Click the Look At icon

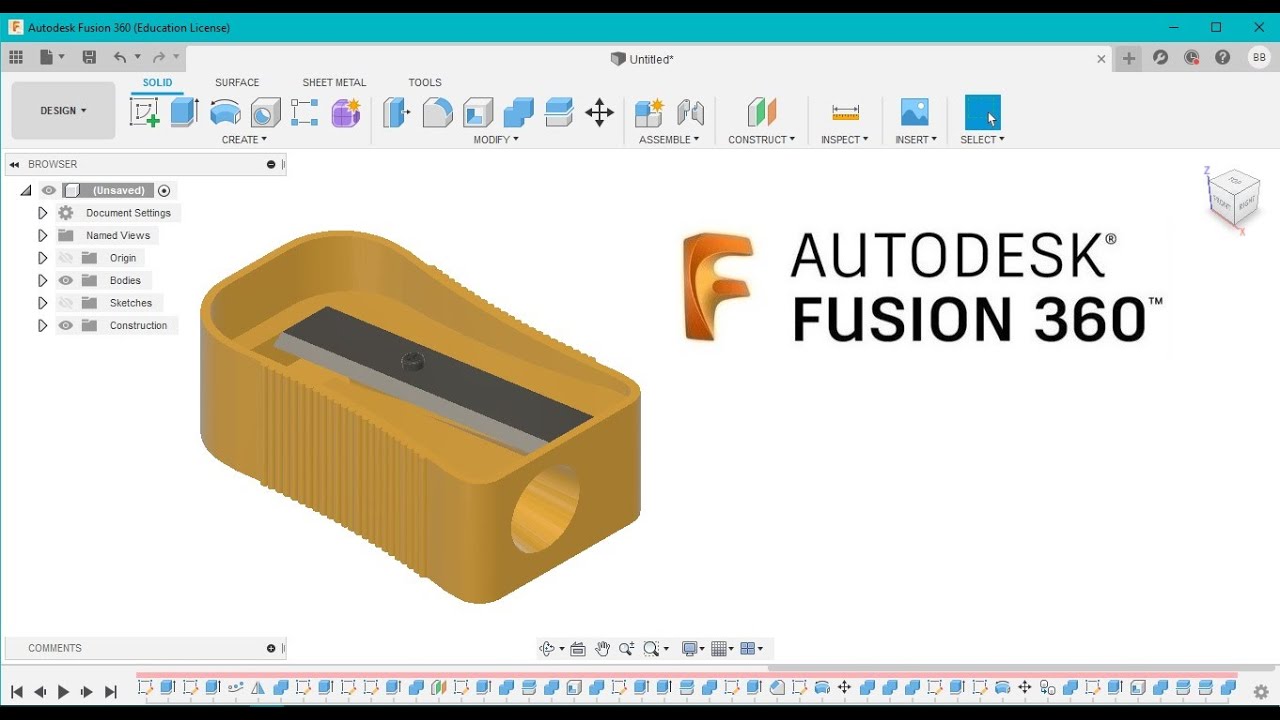point(578,649)
